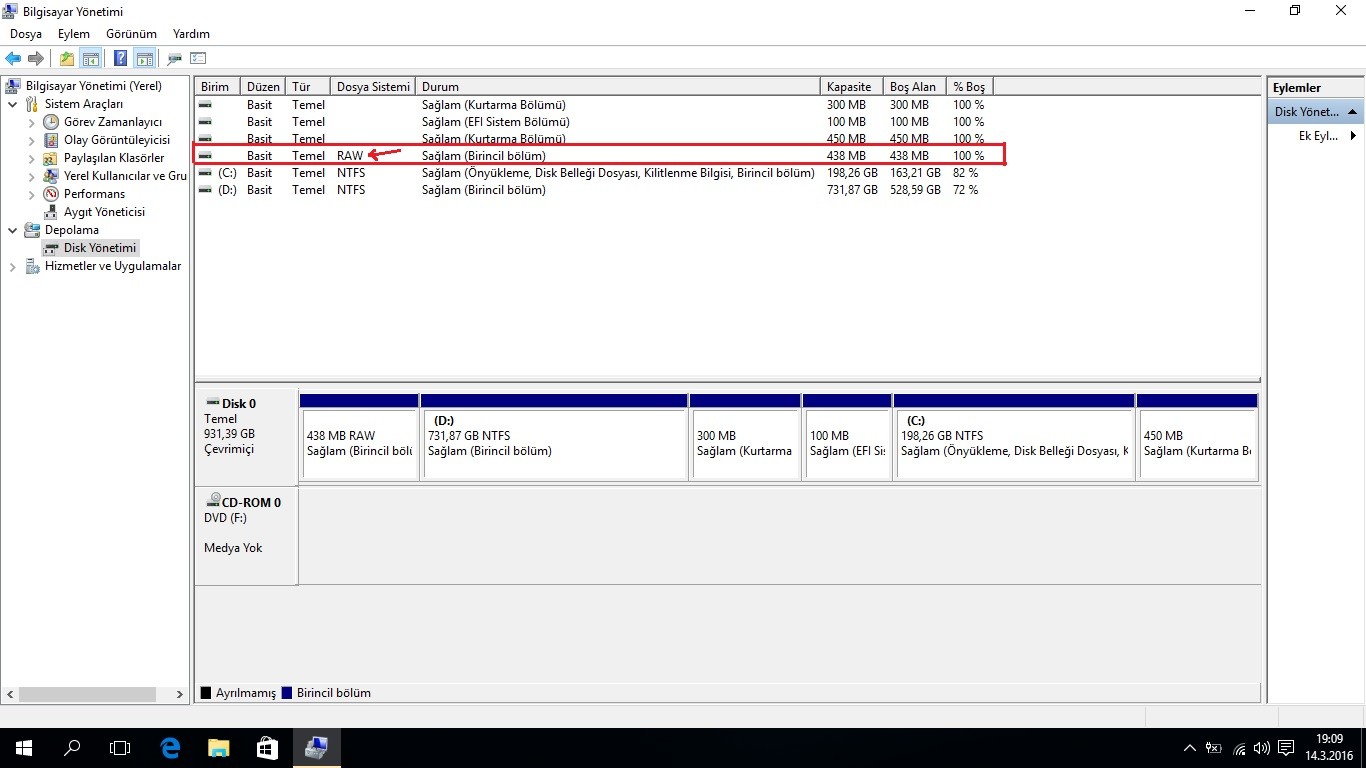Expand the Performans node
The width and height of the screenshot is (1366, 768).
[31, 194]
